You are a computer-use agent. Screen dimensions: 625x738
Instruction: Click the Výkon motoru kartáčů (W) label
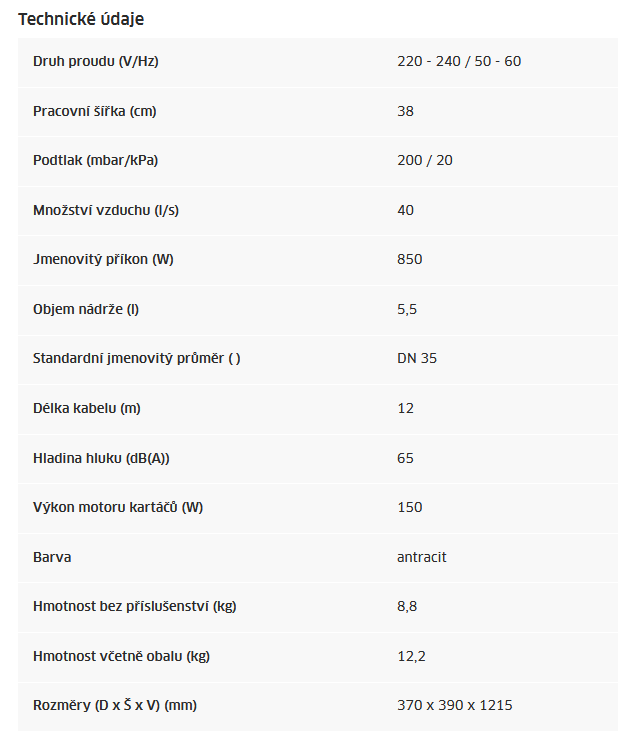[118, 507]
